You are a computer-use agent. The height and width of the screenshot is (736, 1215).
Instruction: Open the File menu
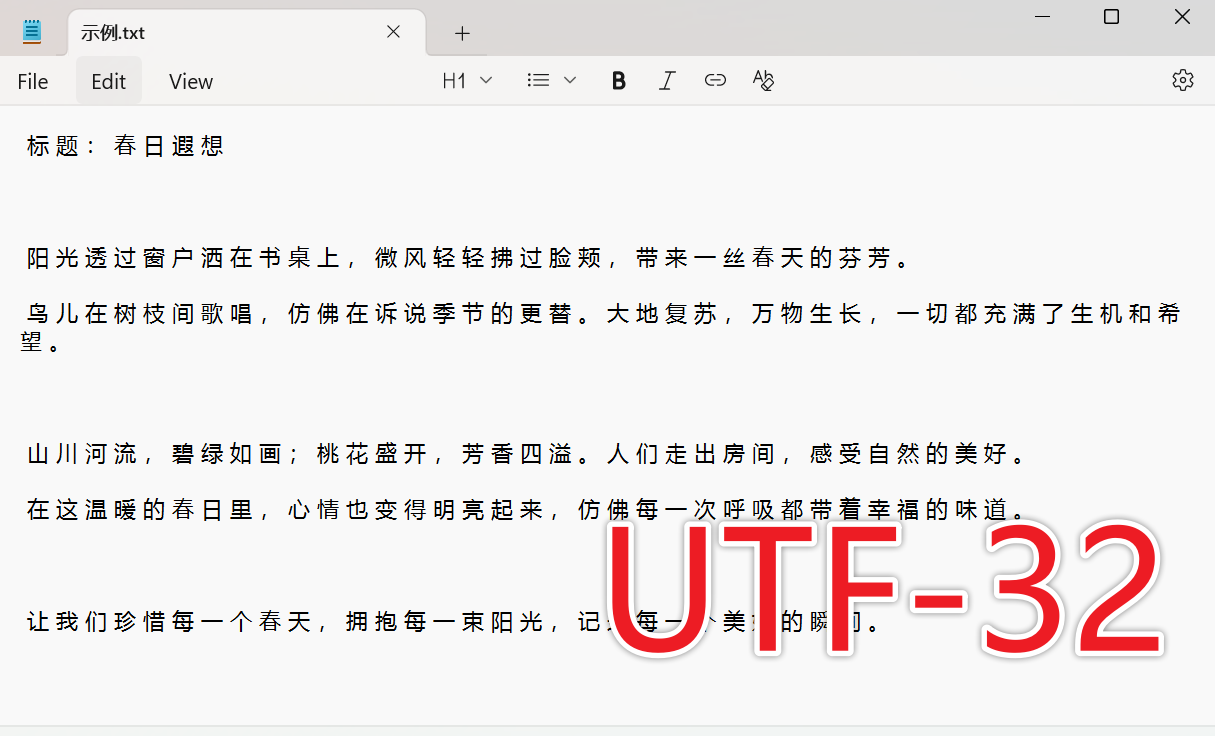coord(32,81)
